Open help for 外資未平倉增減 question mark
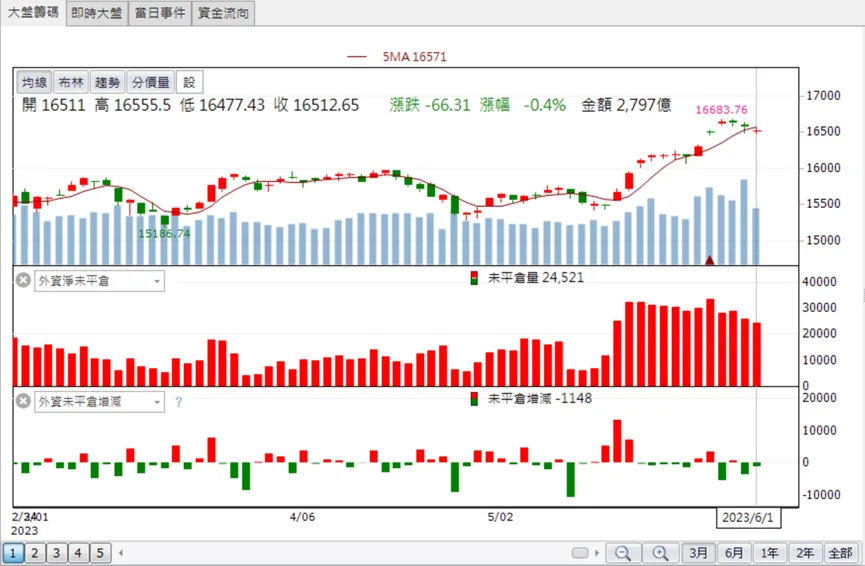 tap(178, 402)
